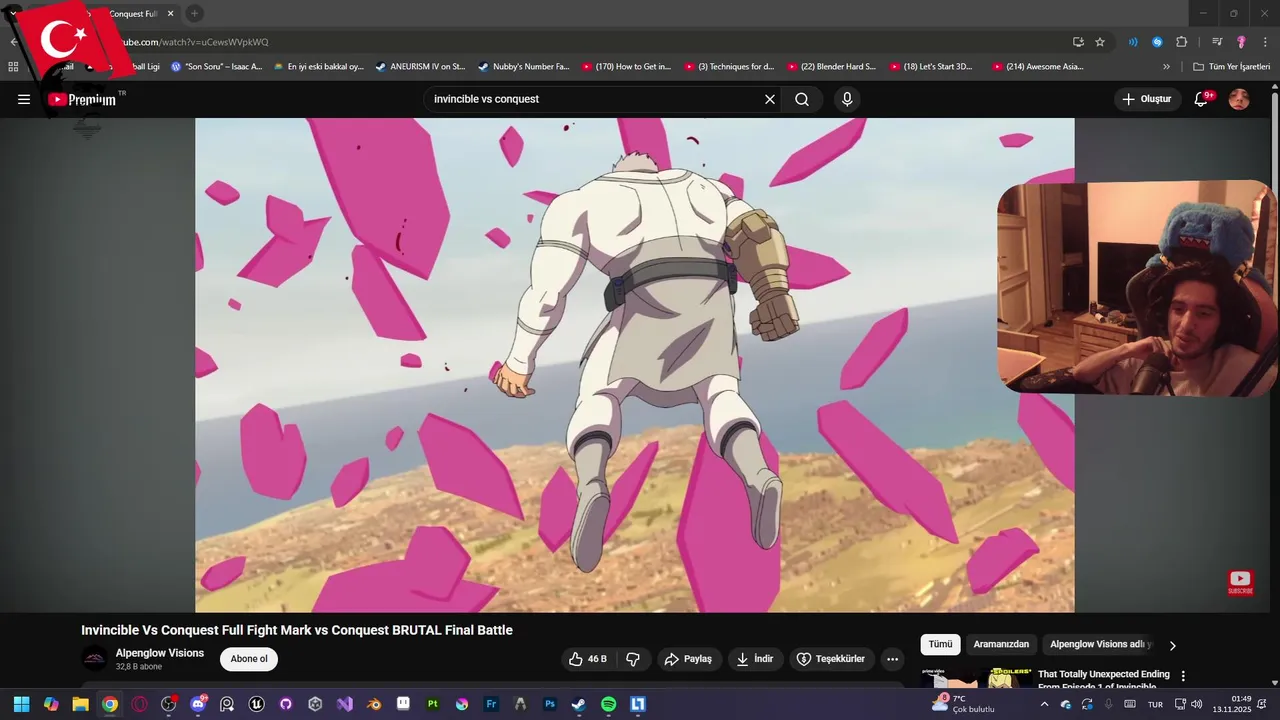Open the Windows Start menu
Screen dimensions: 1280x720
click(x=21, y=704)
